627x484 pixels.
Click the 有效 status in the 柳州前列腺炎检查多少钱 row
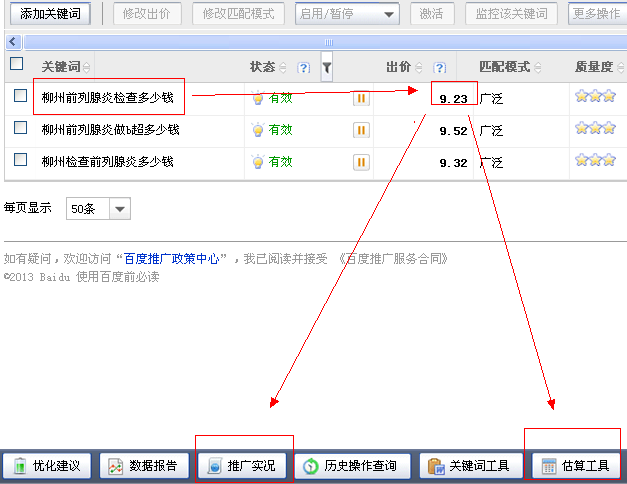(280, 98)
